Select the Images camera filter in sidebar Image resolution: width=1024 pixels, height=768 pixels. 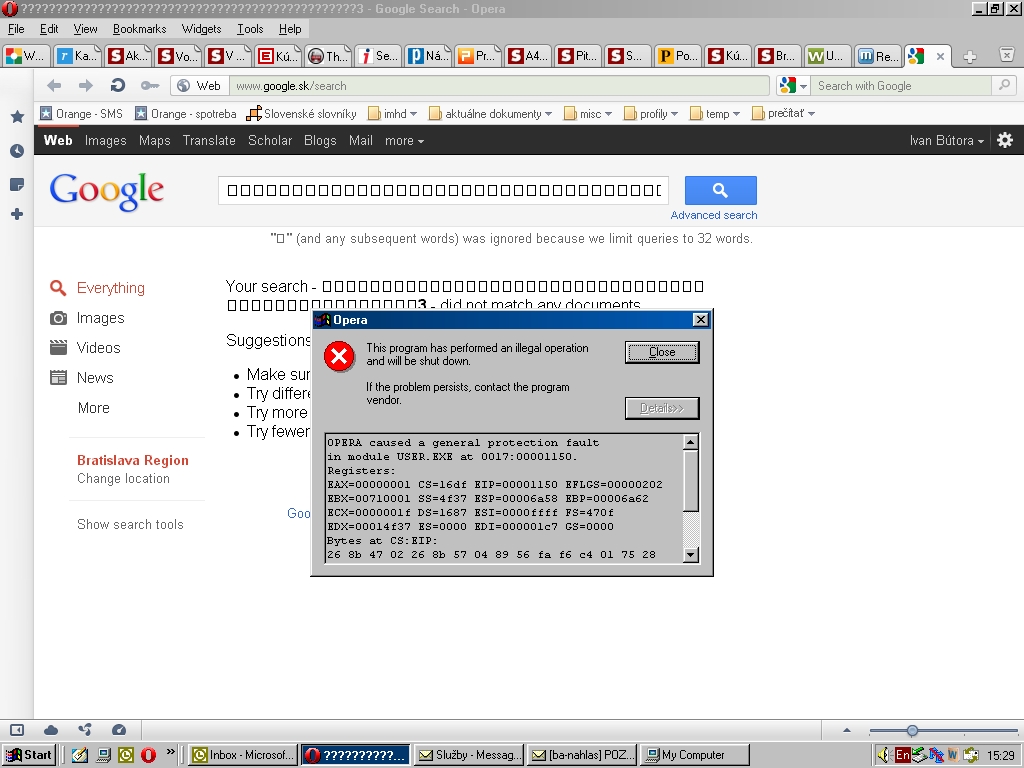point(88,318)
